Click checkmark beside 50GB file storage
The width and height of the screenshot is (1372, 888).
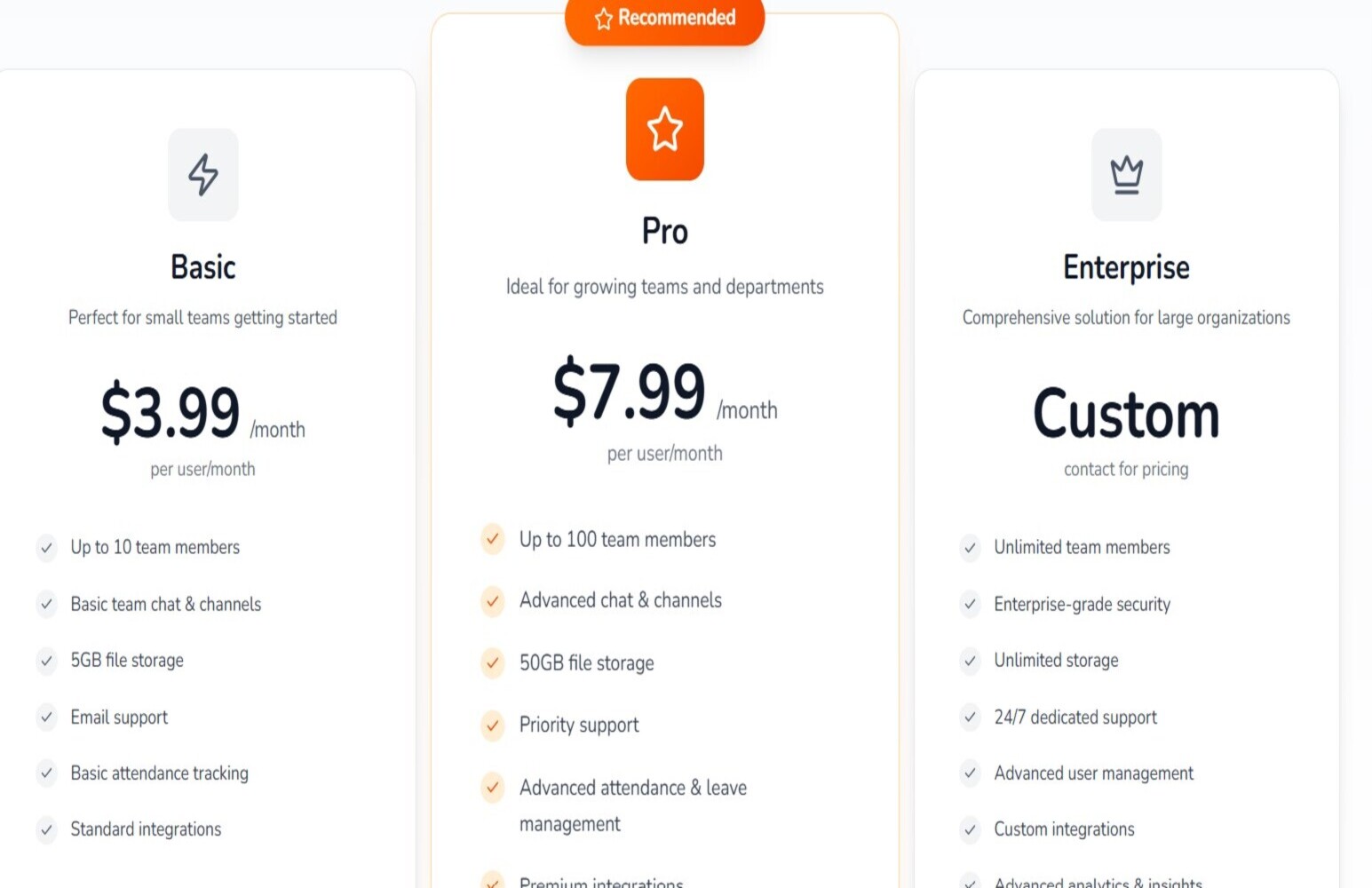pos(493,662)
